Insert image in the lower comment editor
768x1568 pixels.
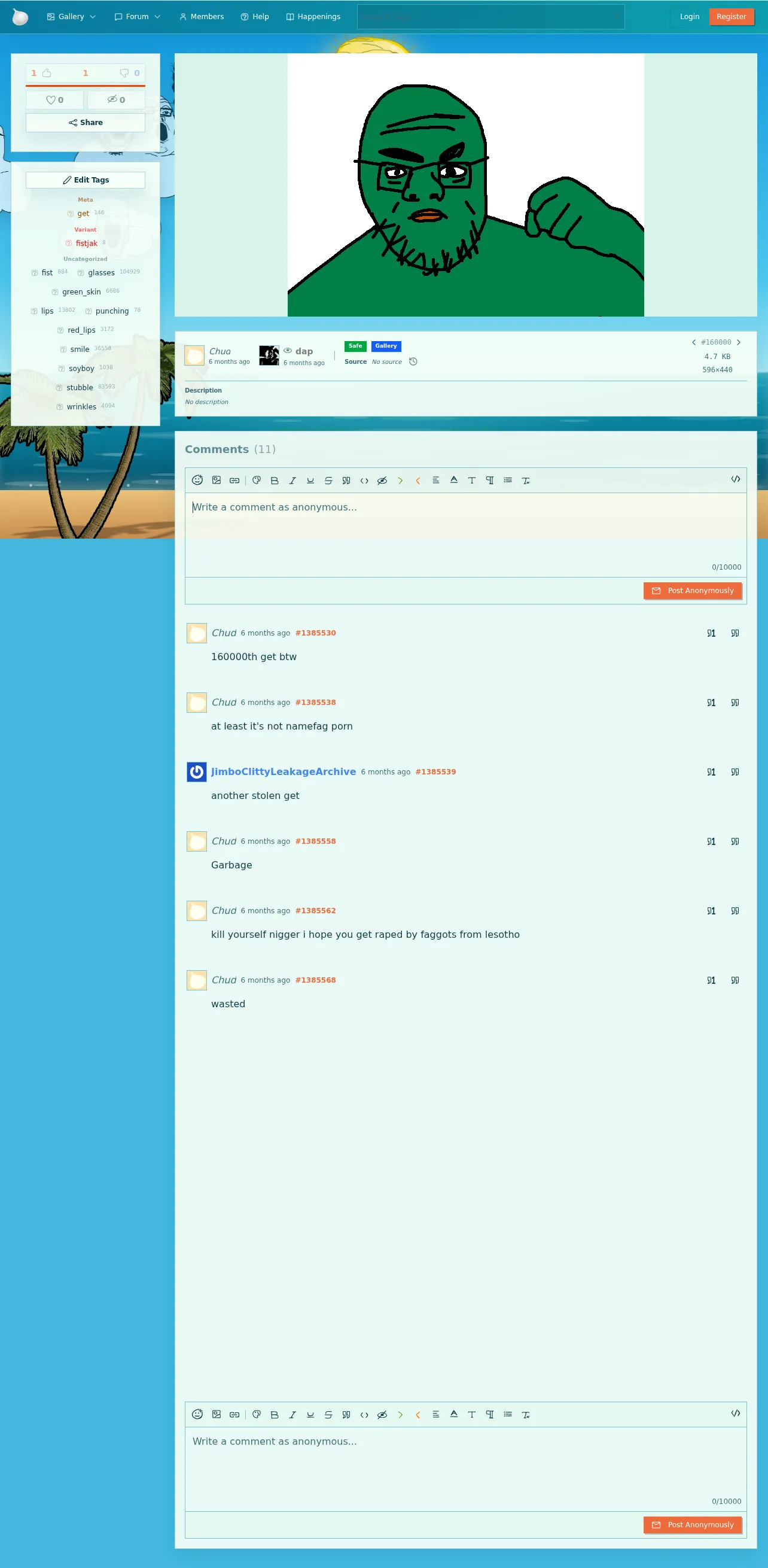click(x=217, y=1414)
